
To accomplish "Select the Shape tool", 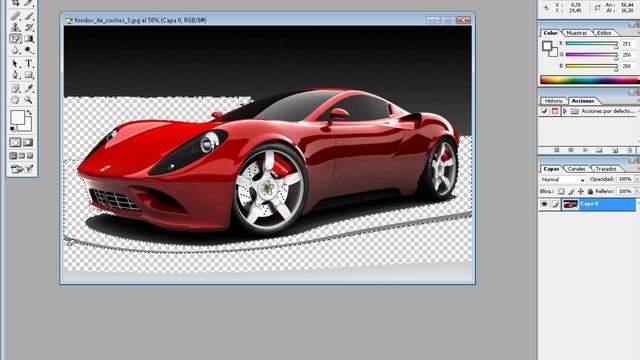I will 29,75.
